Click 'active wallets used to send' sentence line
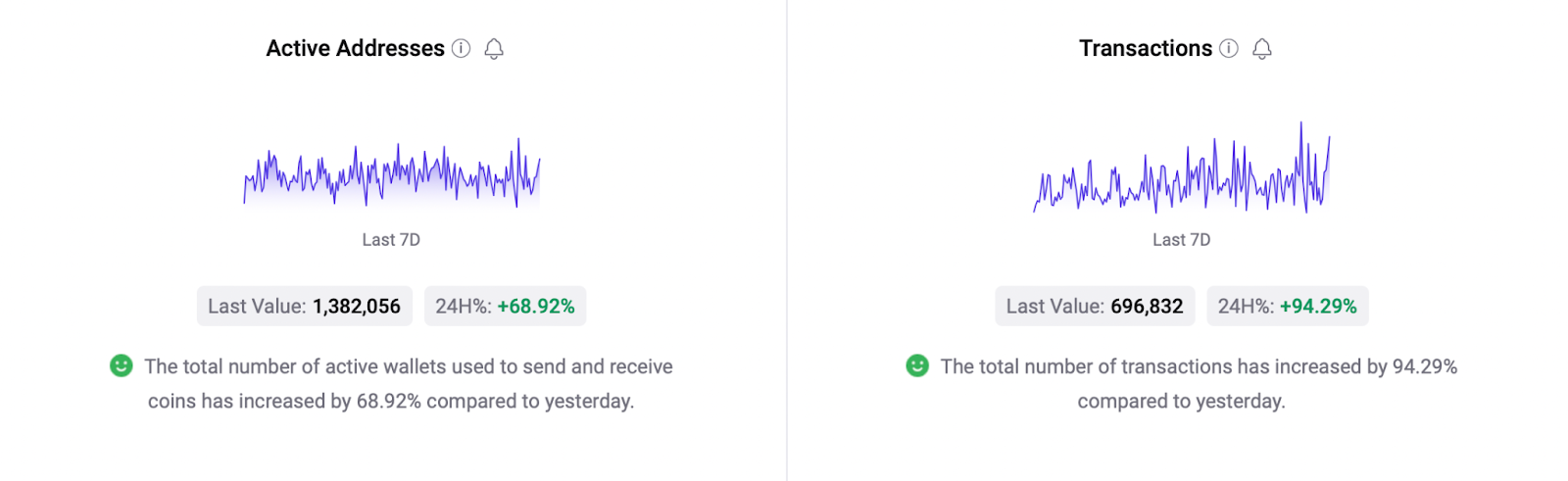 pos(408,366)
